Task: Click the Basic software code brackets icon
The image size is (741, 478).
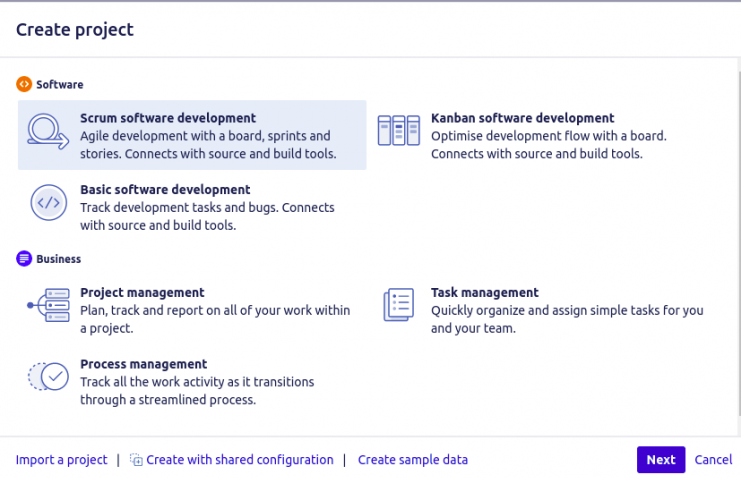Action: [x=48, y=203]
